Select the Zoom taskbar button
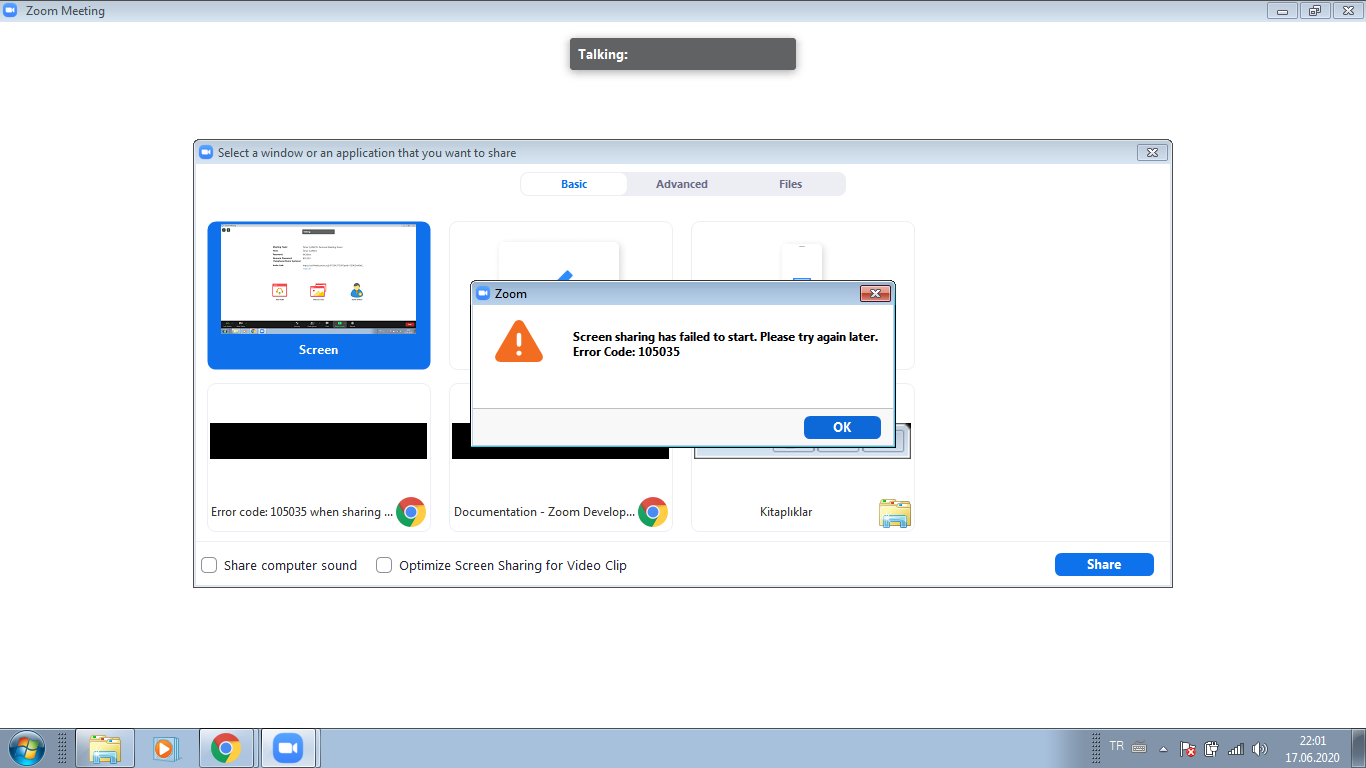1366x768 pixels. coord(289,748)
